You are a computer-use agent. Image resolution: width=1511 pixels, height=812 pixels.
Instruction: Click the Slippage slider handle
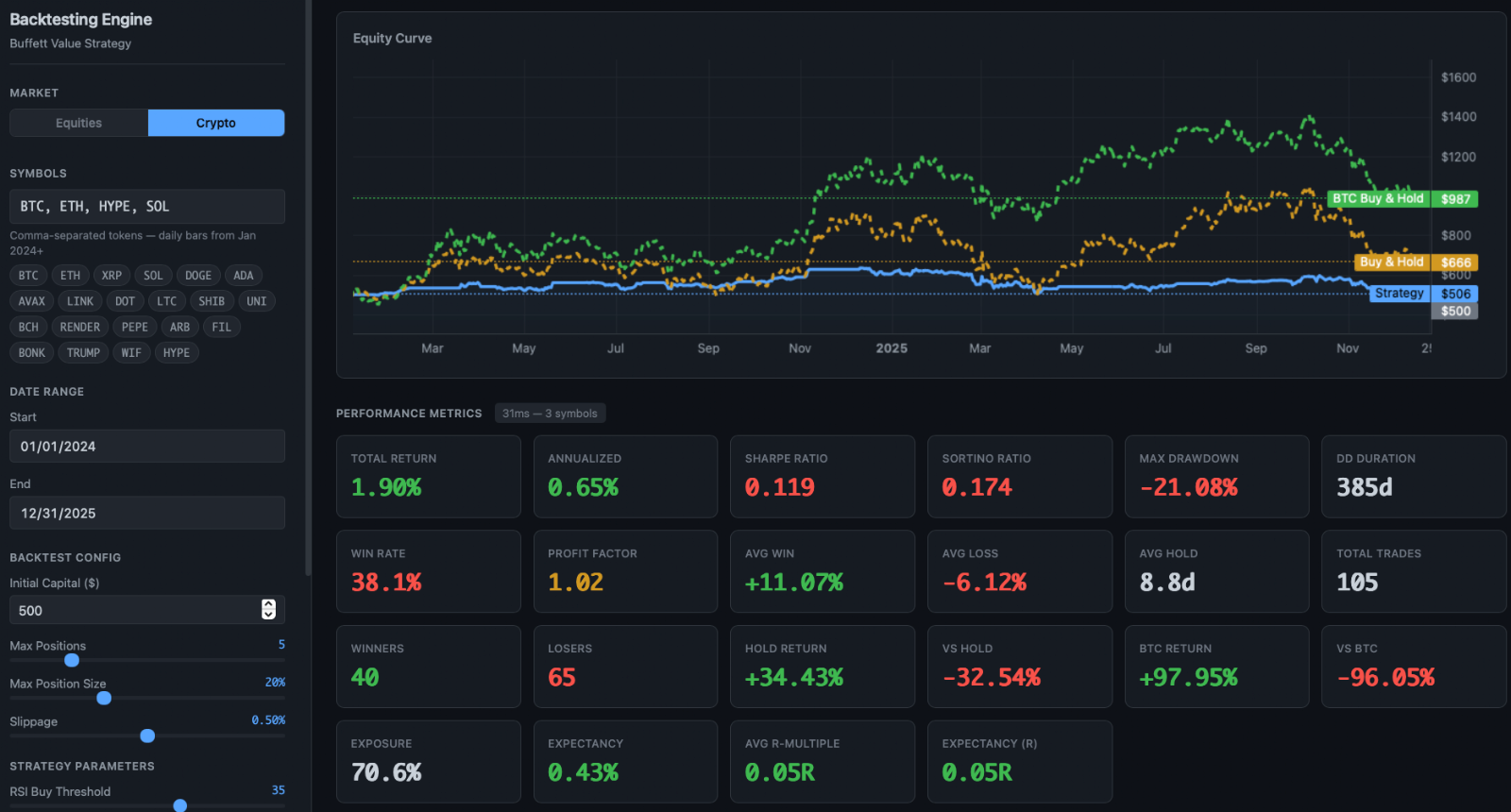pos(147,736)
